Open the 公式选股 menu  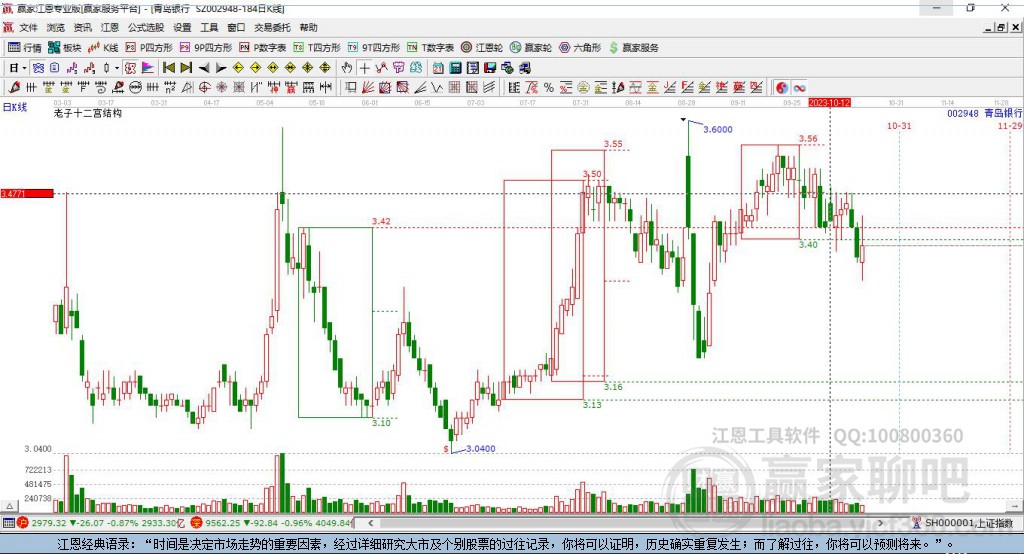pyautogui.click(x=146, y=27)
